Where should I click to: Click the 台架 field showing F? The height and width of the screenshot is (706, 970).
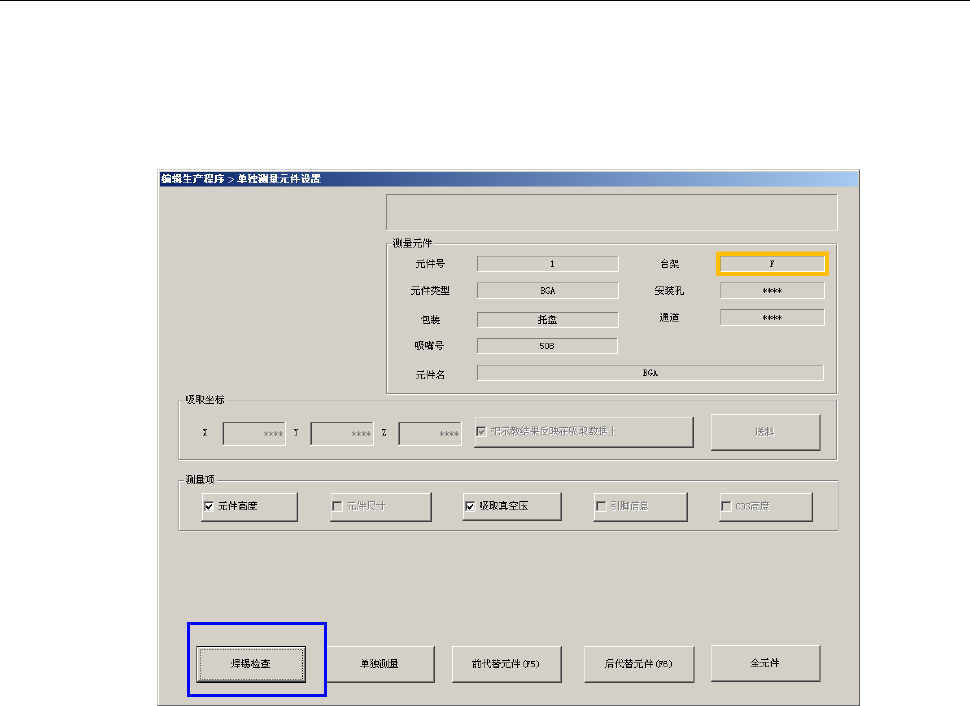772,264
